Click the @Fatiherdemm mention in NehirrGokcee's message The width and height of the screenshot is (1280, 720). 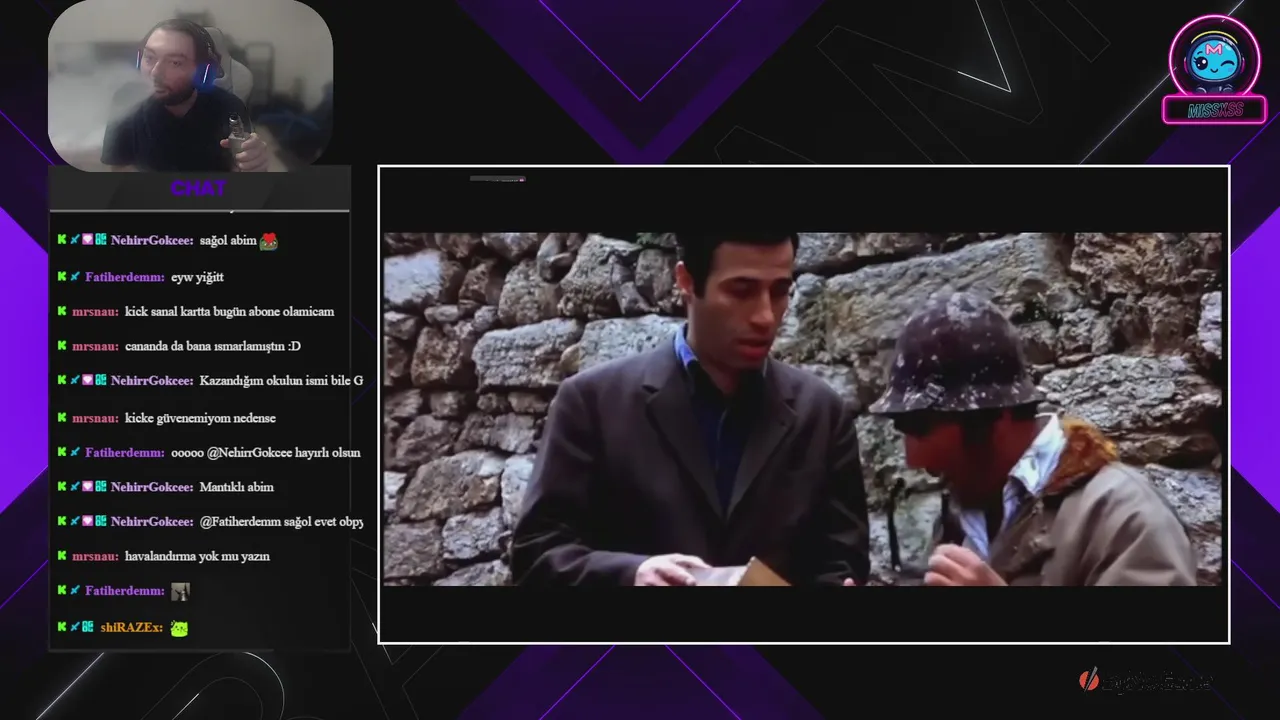click(242, 522)
